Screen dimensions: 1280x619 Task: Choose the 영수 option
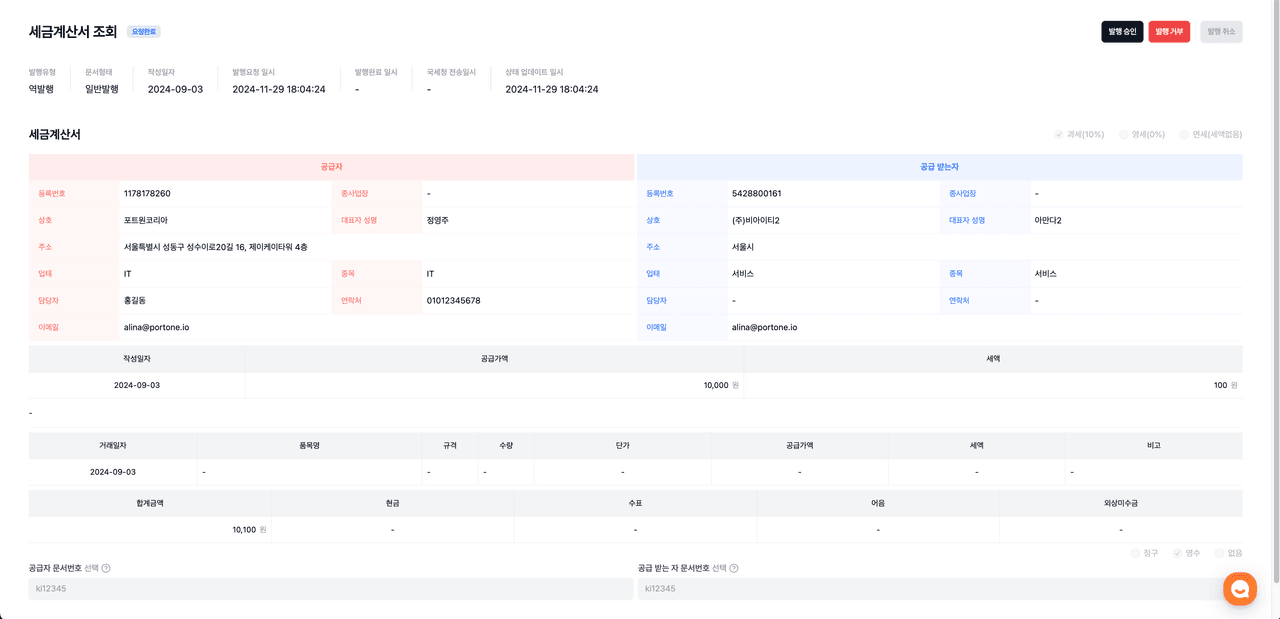pos(1177,553)
